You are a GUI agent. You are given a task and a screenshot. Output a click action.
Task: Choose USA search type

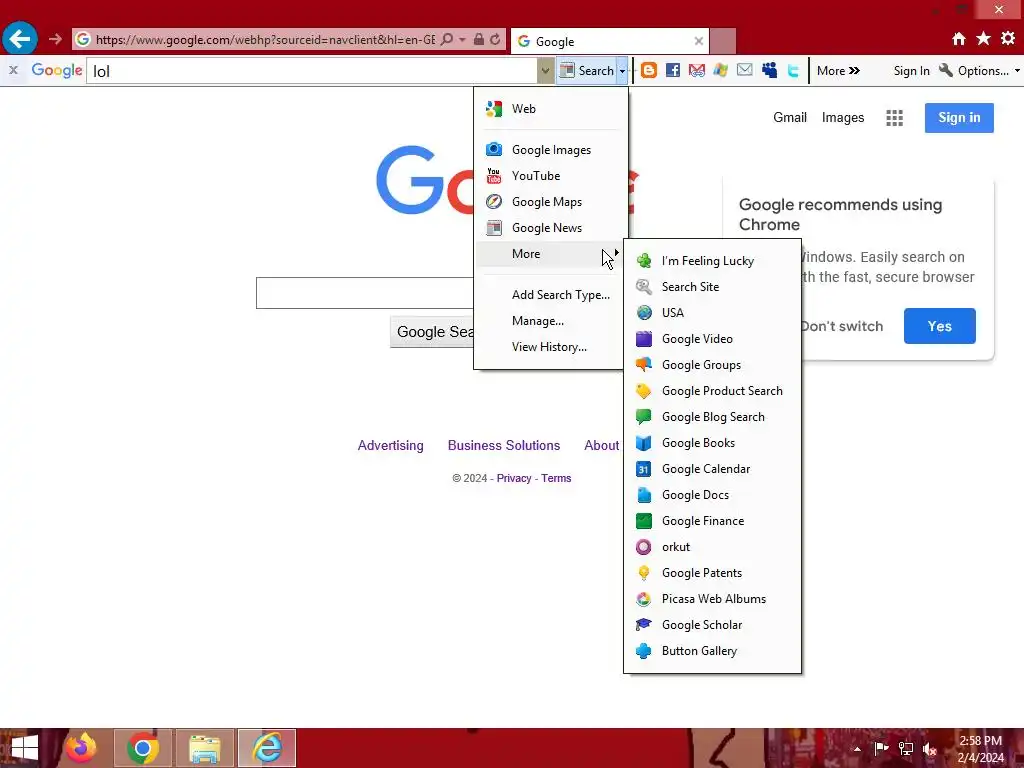[712, 313]
